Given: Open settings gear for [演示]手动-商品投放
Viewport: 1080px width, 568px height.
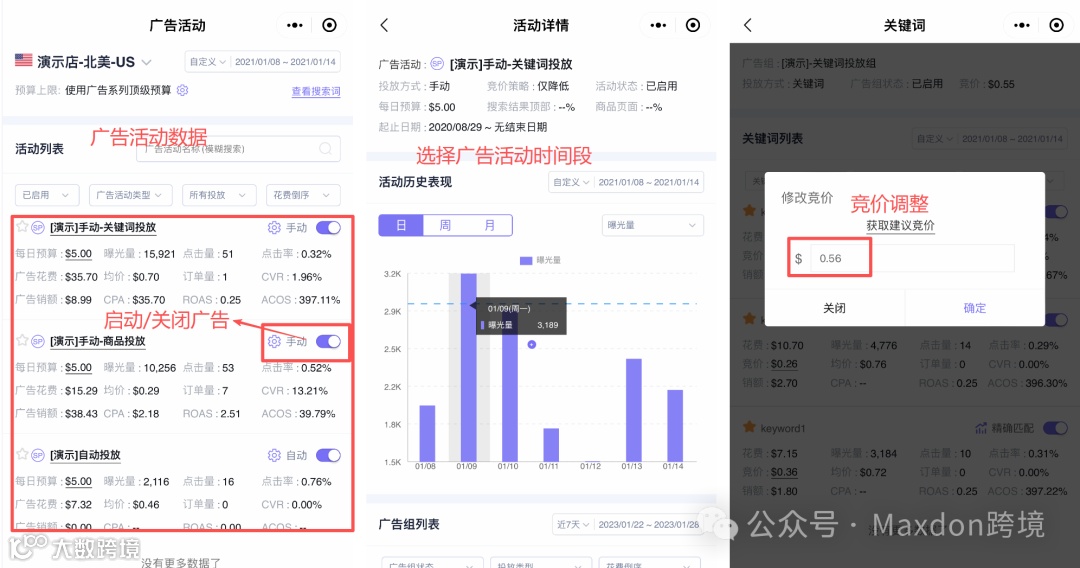Looking at the screenshot, I should click(274, 341).
